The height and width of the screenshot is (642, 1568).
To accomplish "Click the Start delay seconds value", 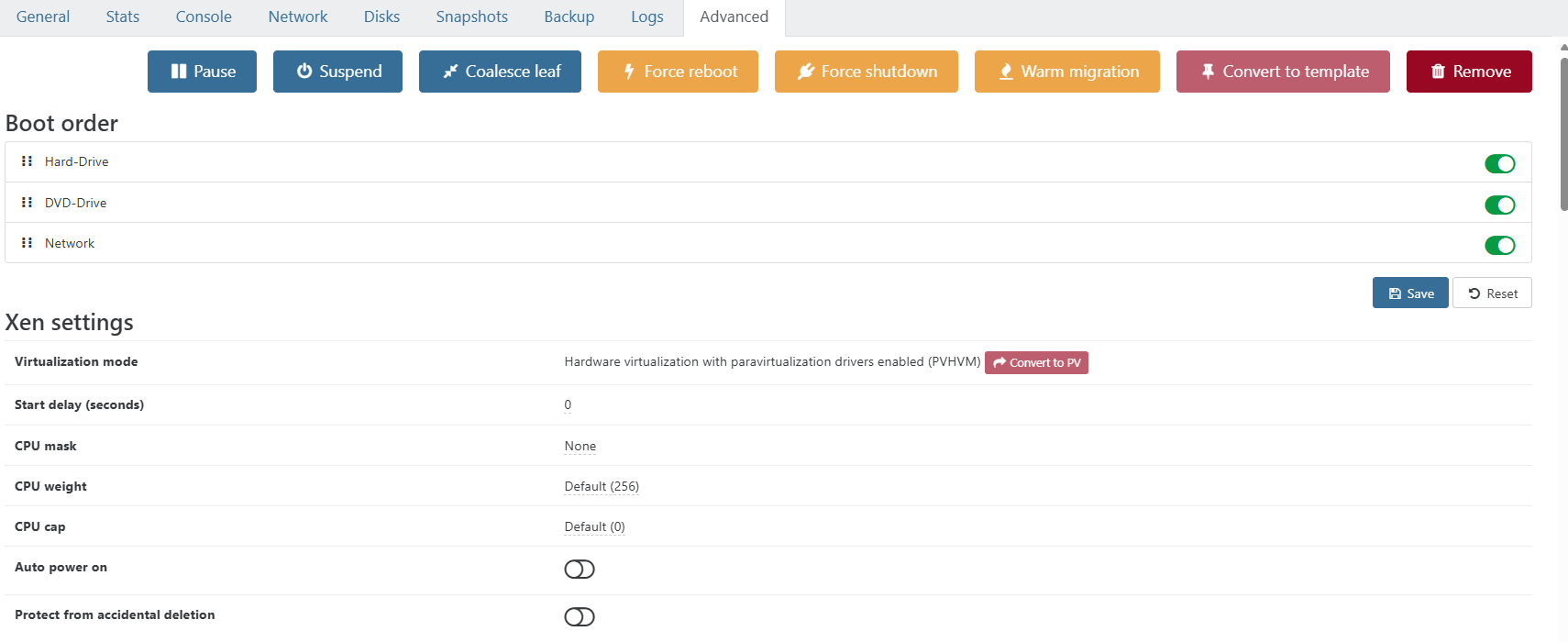I will tap(568, 405).
